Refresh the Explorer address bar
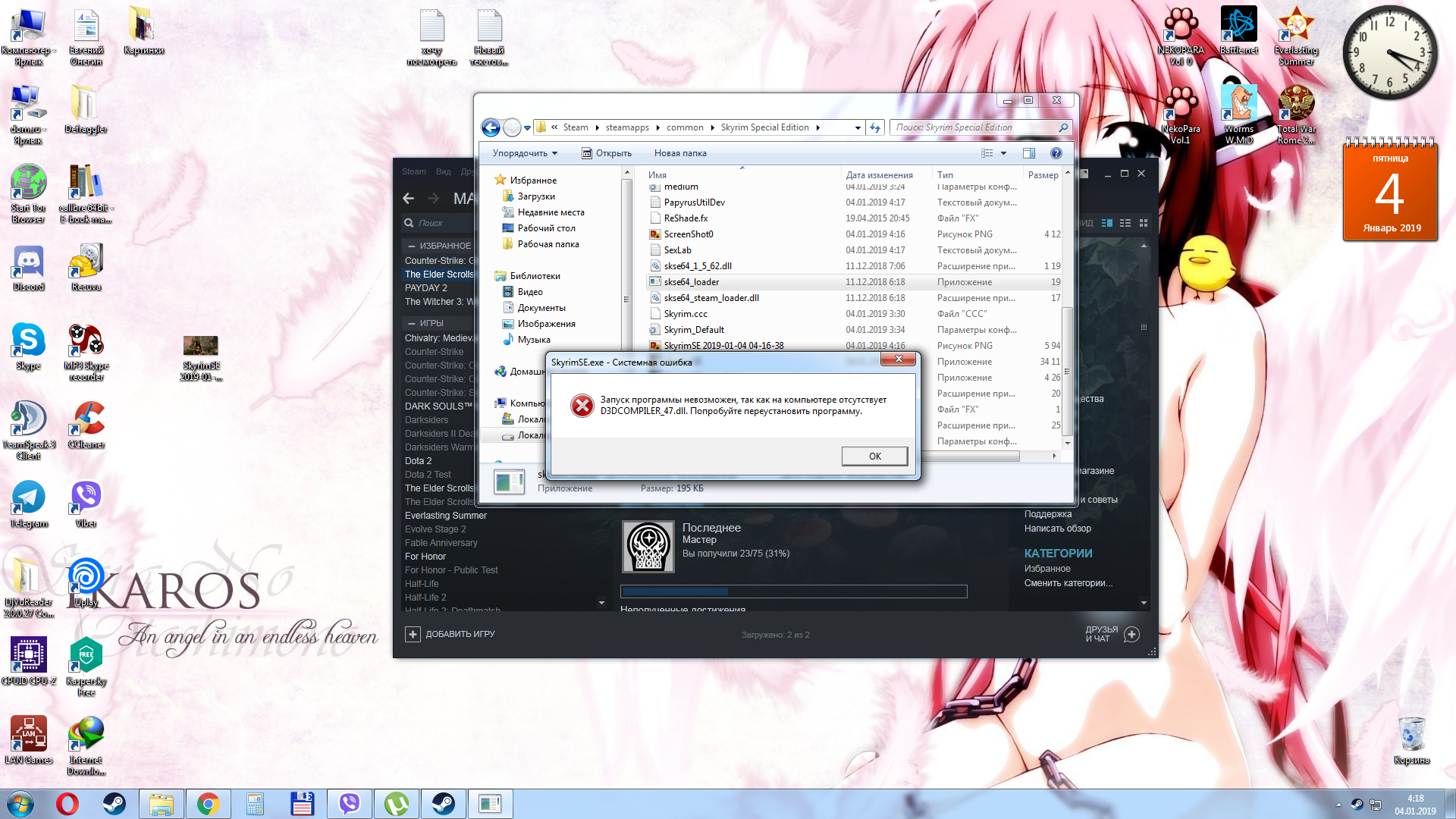Image resolution: width=1456 pixels, height=819 pixels. (x=875, y=127)
